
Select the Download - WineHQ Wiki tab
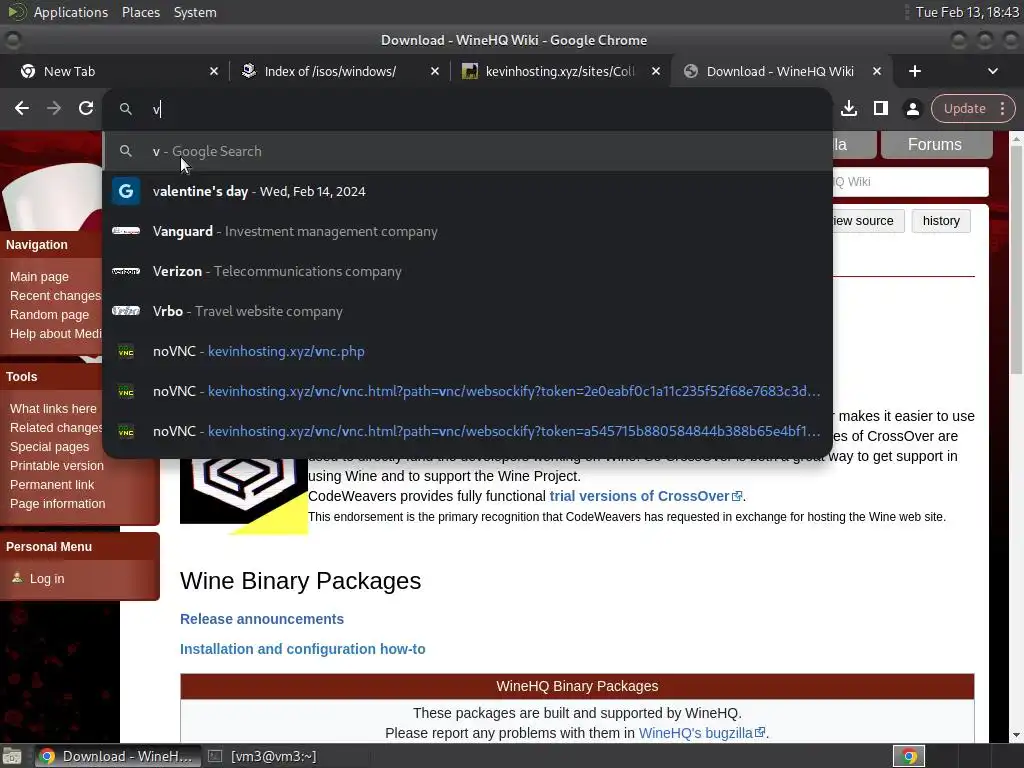[x=780, y=71]
